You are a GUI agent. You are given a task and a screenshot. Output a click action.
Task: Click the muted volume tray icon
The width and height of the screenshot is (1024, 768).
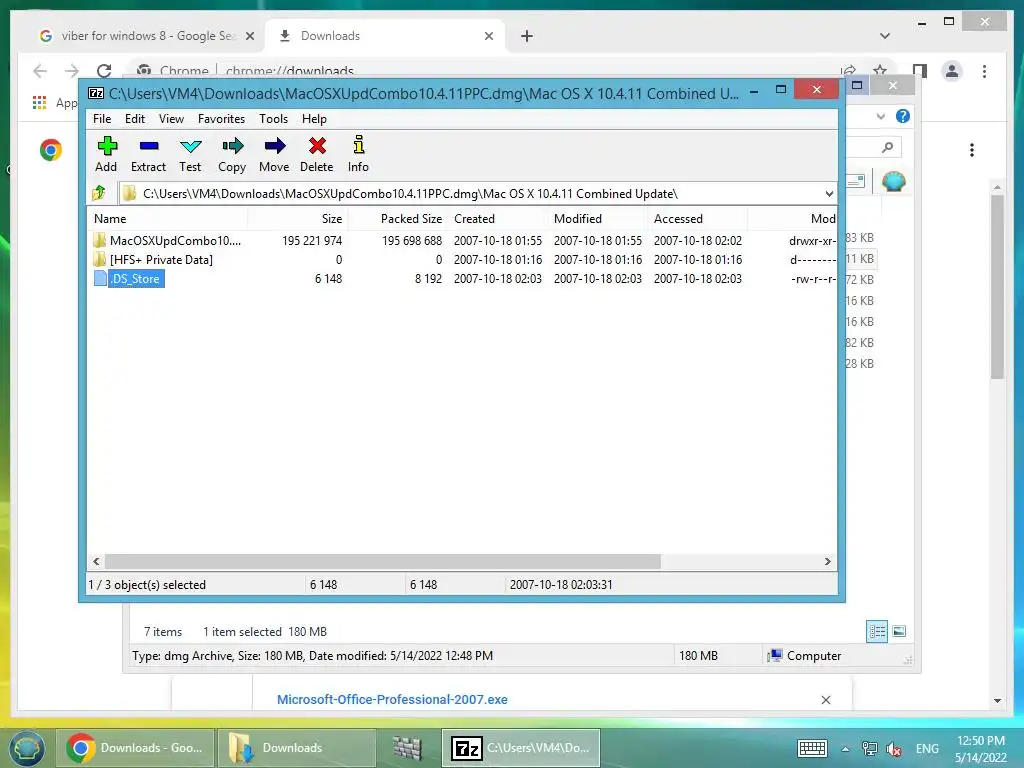click(894, 749)
